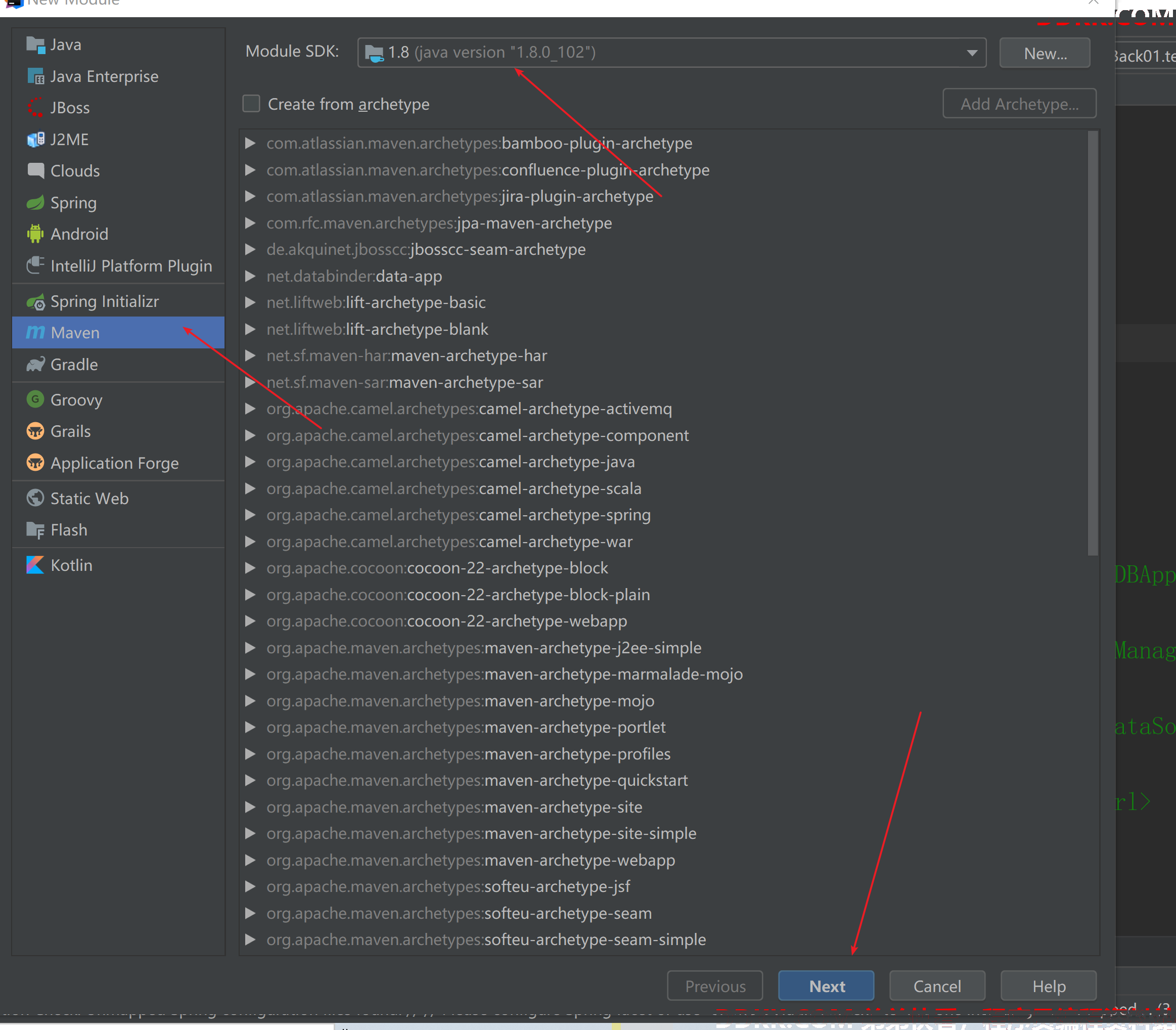Click the Next button
Screen dimensions: 1176x1030
pyautogui.click(x=826, y=987)
